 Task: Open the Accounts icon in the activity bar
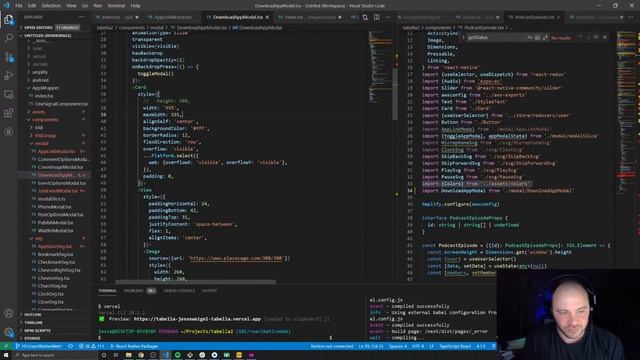pyautogui.click(x=9, y=313)
